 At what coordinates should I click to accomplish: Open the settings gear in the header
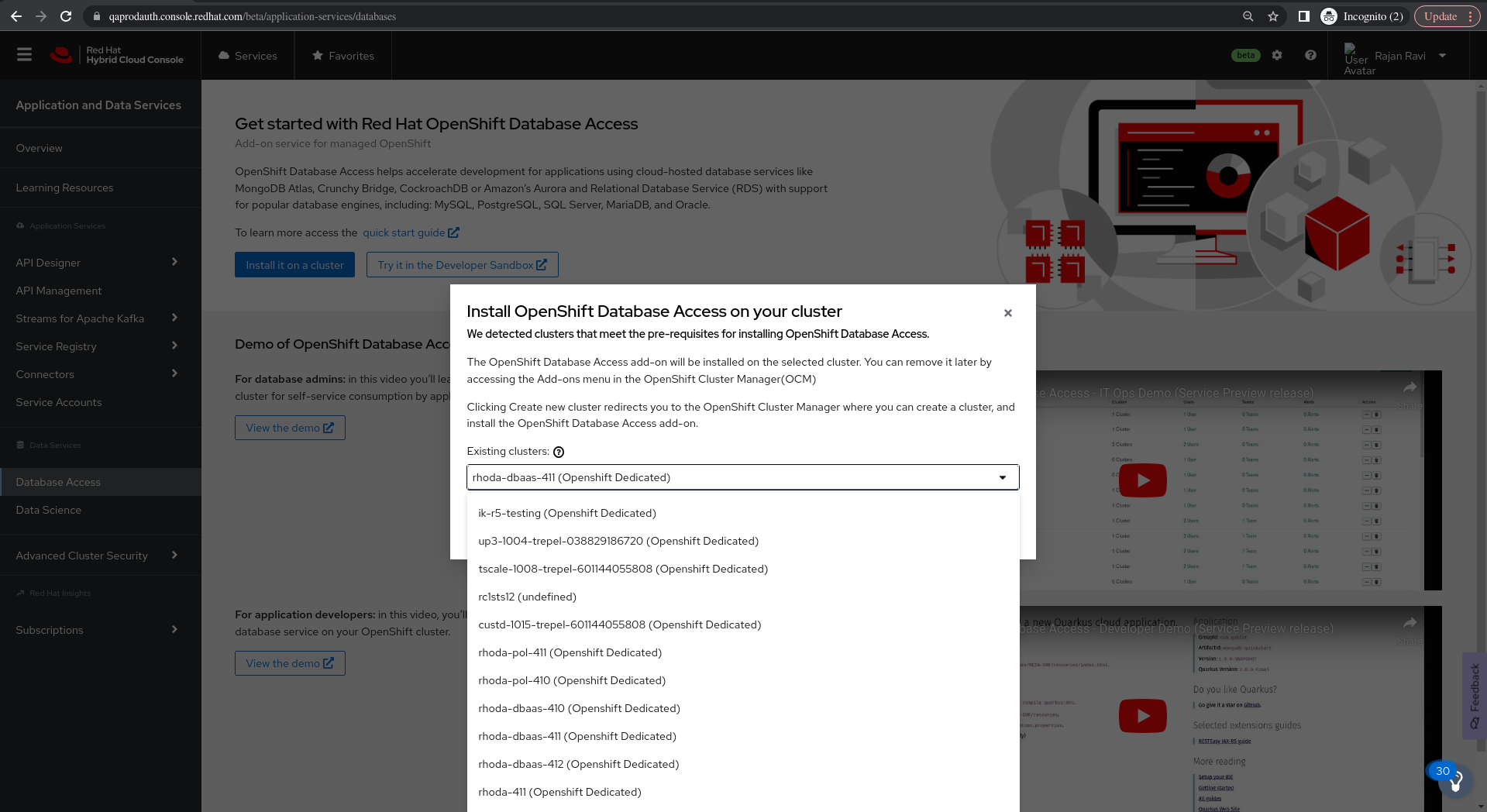(x=1277, y=55)
